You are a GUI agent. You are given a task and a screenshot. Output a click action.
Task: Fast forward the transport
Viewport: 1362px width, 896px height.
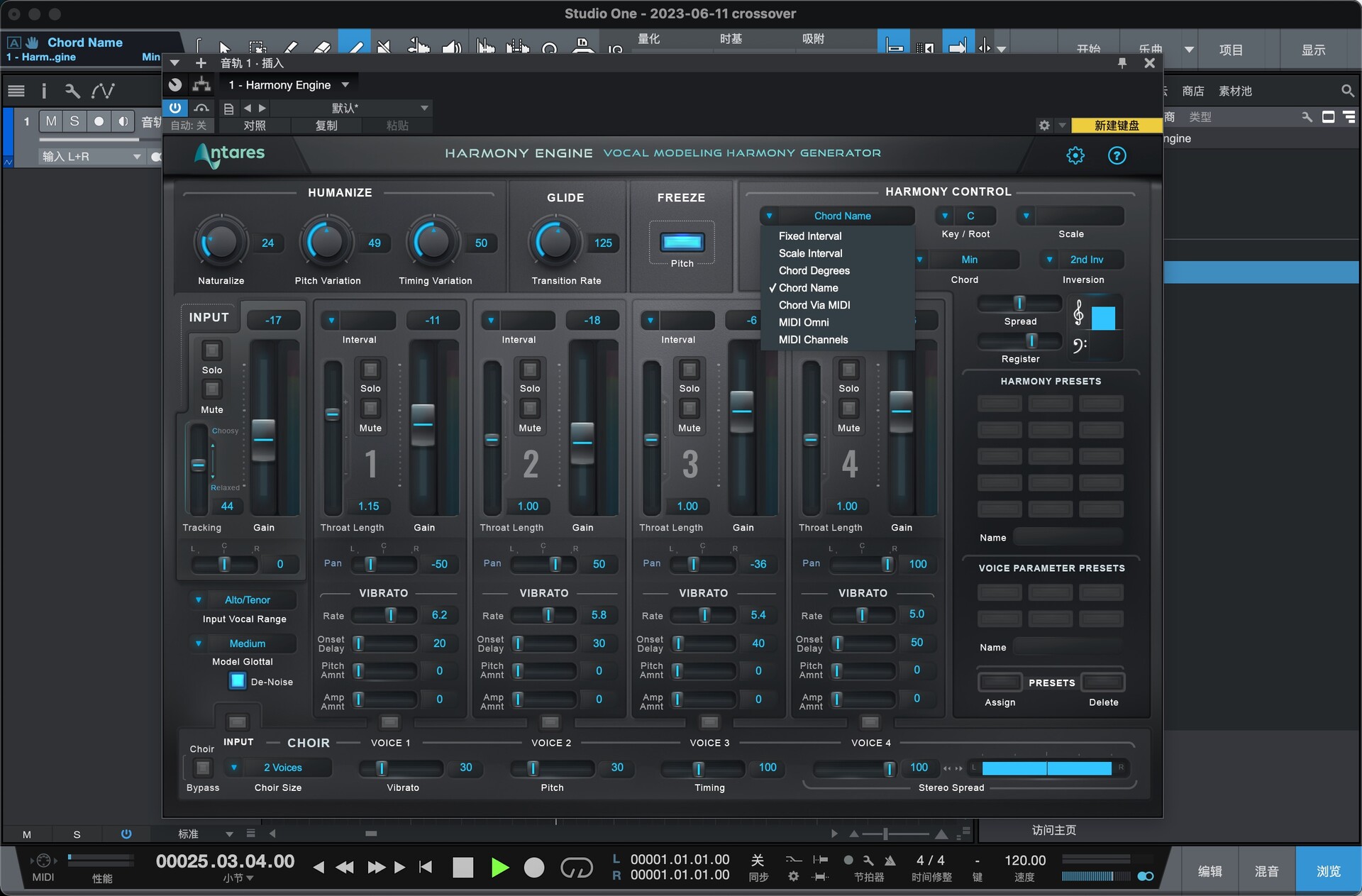[x=376, y=867]
